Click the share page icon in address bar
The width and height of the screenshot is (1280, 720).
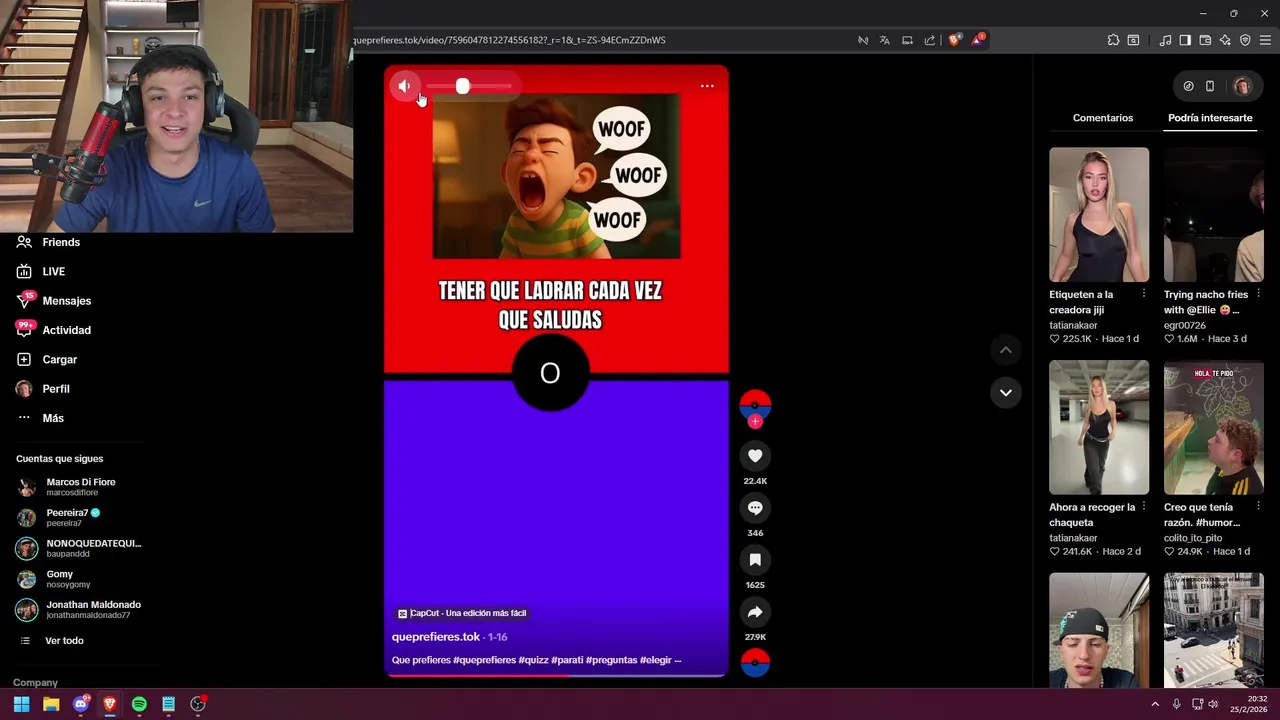click(930, 40)
